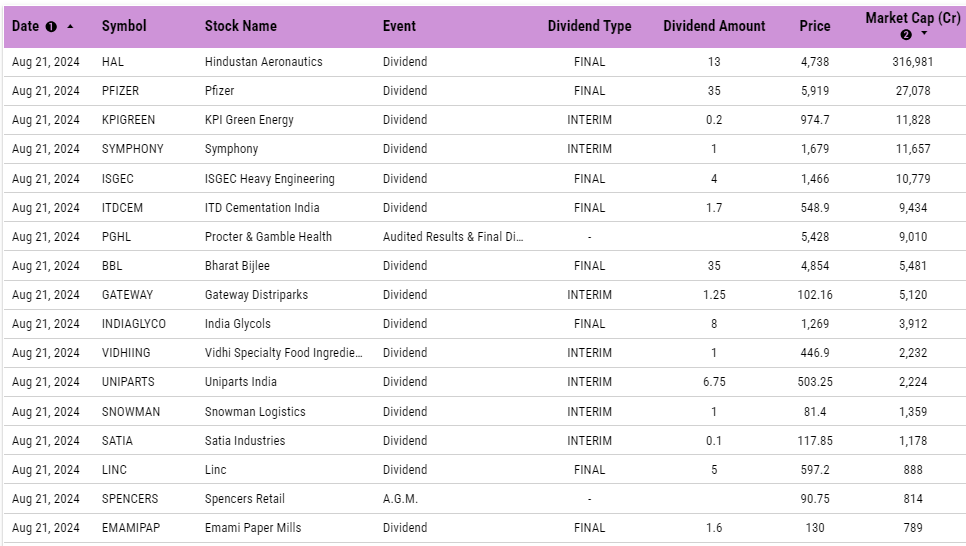Click the 974.7 price value
The width and height of the screenshot is (966, 546).
(x=814, y=120)
